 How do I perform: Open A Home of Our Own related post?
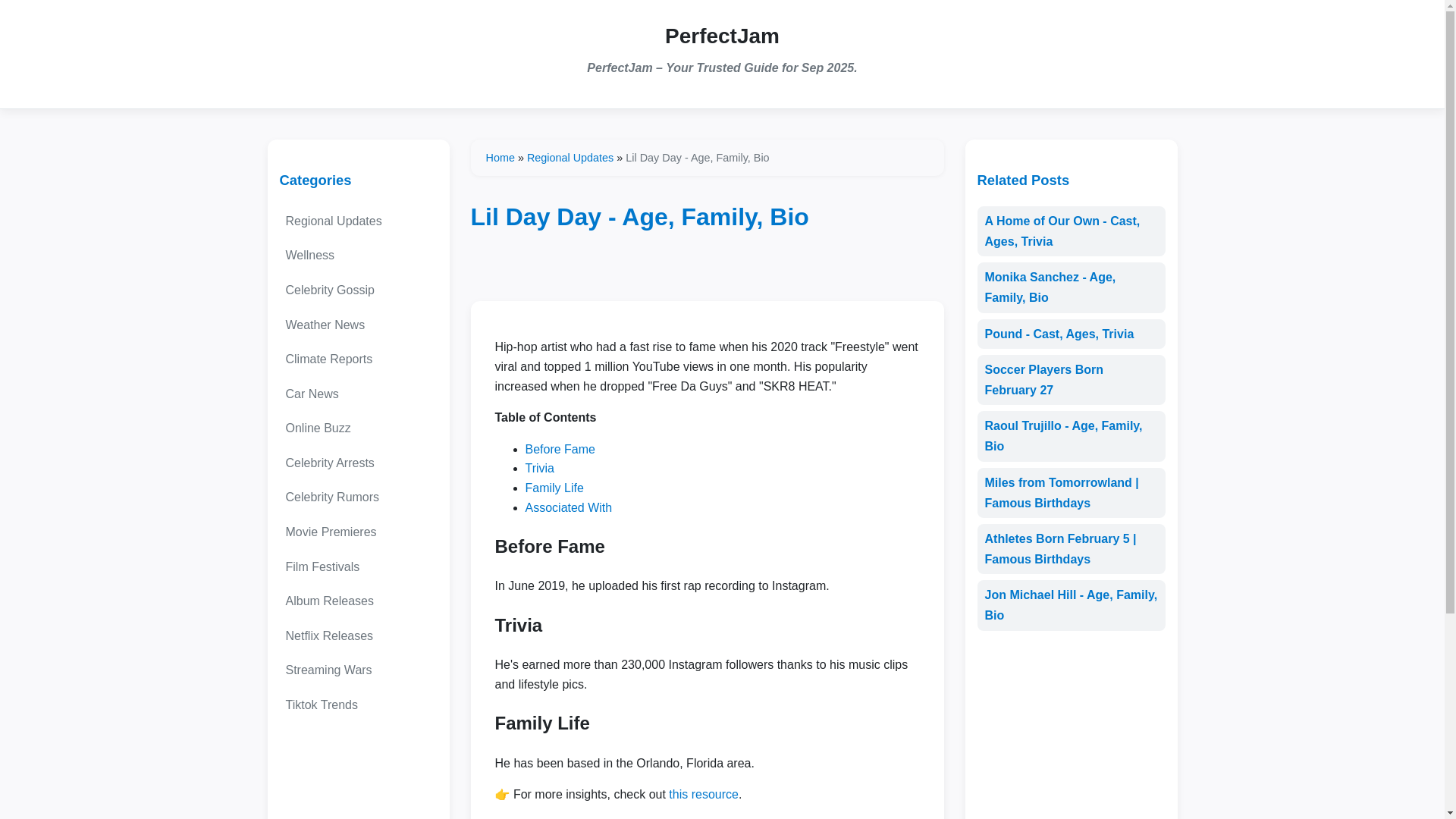click(1071, 231)
